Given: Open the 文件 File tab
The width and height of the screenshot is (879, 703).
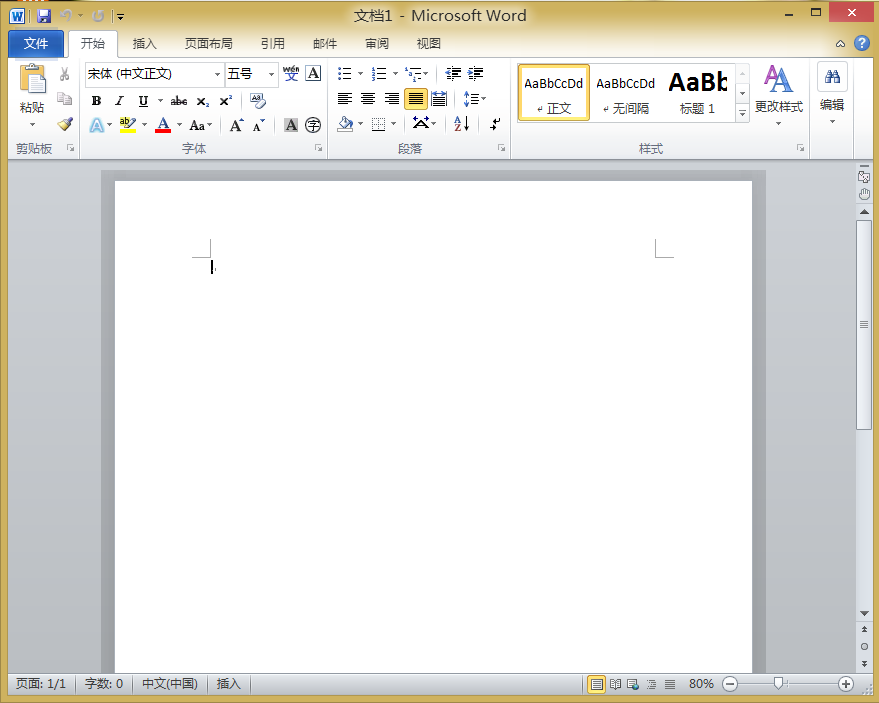Looking at the screenshot, I should pyautogui.click(x=36, y=44).
